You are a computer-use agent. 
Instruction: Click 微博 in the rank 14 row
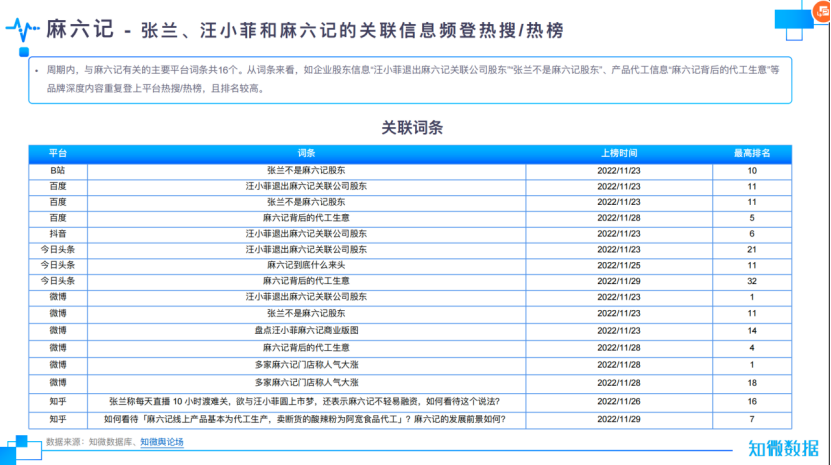(x=58, y=330)
